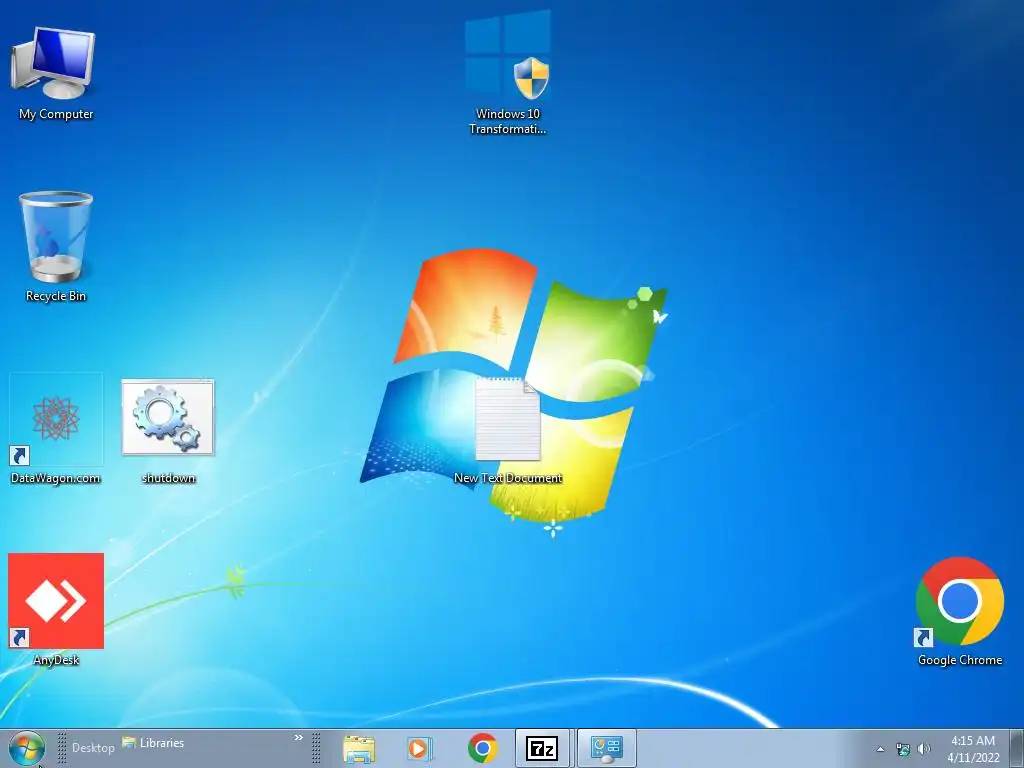Open the volume speaker tray icon
Viewport: 1024px width, 768px height.
[x=923, y=749]
